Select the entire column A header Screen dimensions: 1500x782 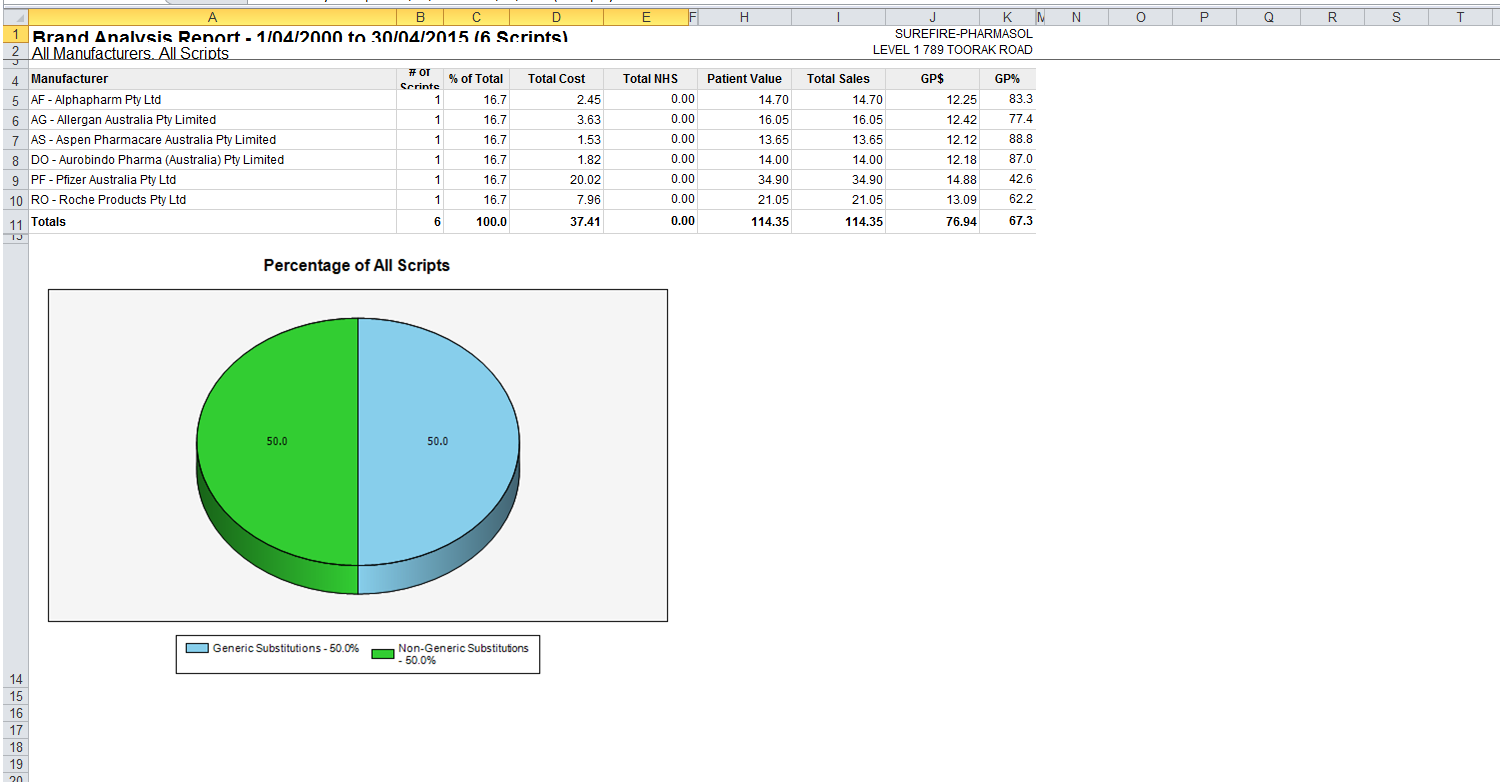[x=212, y=16]
